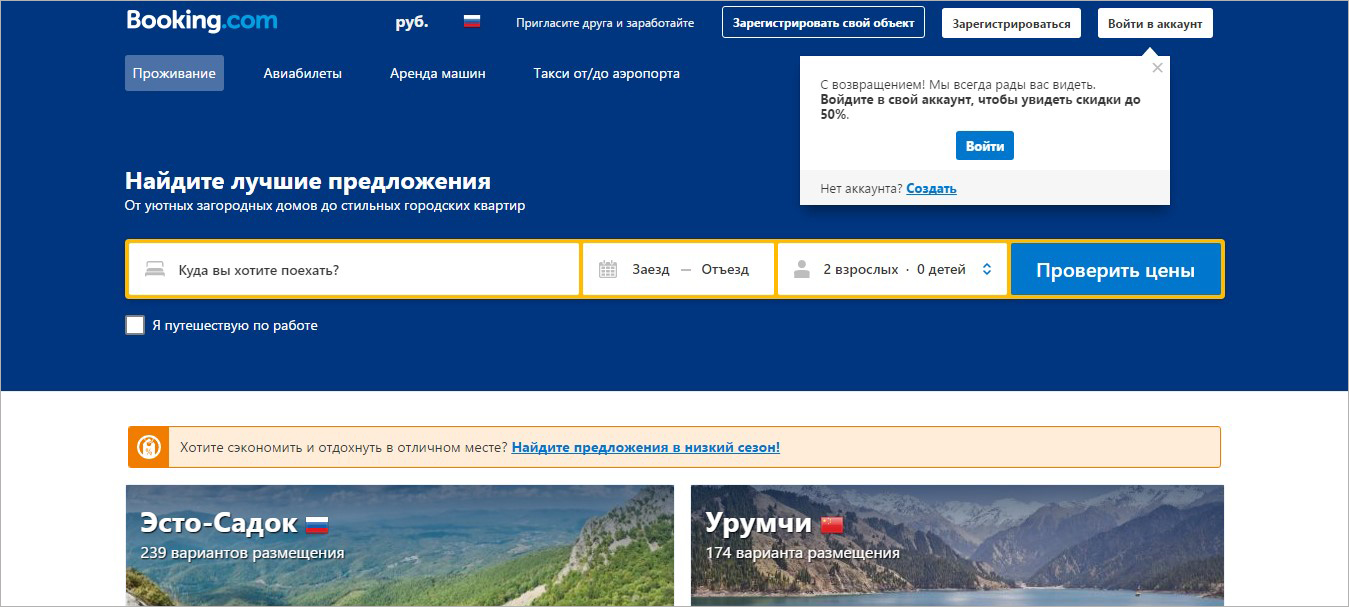Image resolution: width=1349 pixels, height=607 pixels.
Task: Toggle "Я путешествую по работе" checkbox
Action: [135, 325]
